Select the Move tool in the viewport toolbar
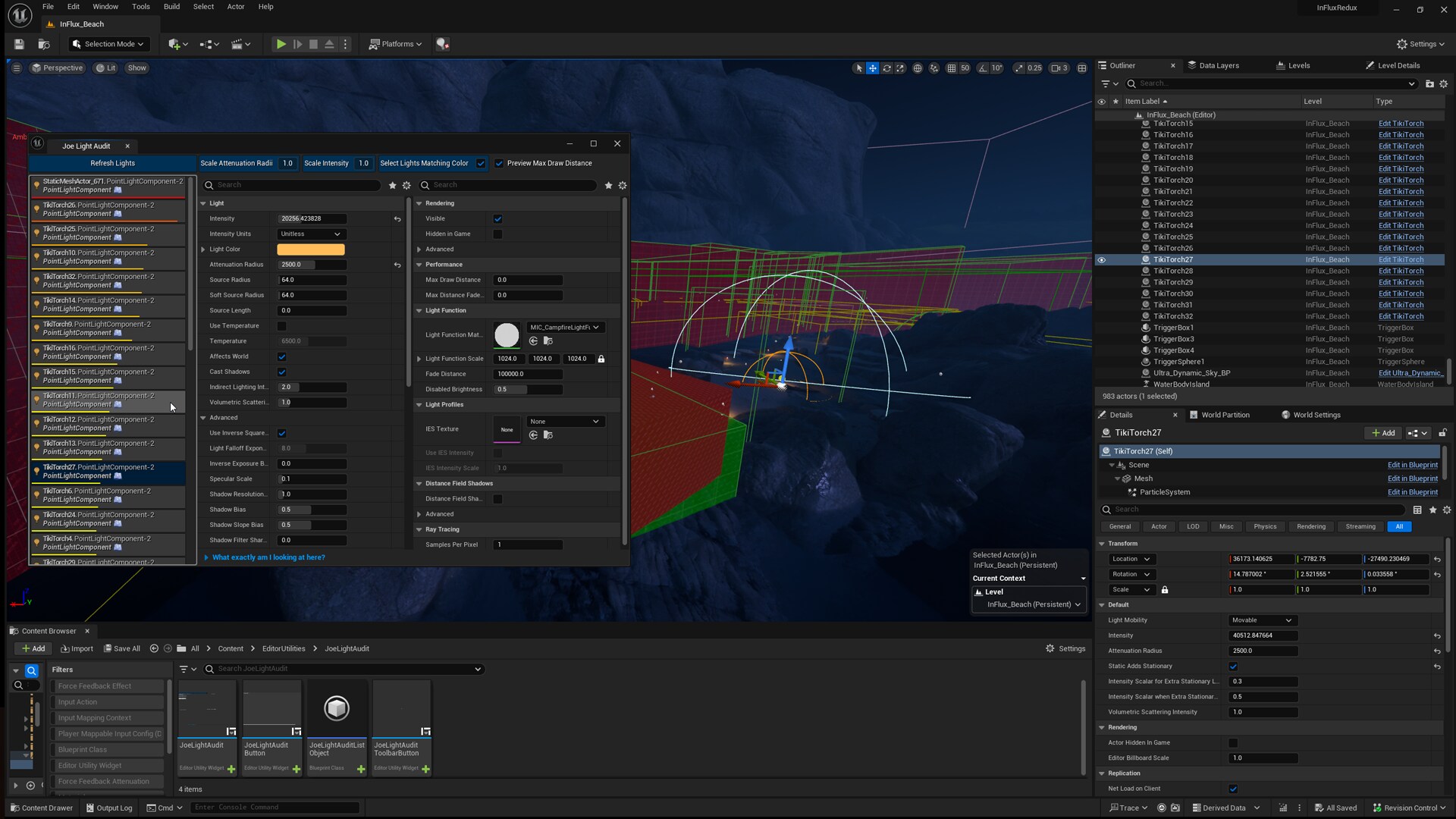This screenshot has width=1456, height=819. click(x=871, y=68)
